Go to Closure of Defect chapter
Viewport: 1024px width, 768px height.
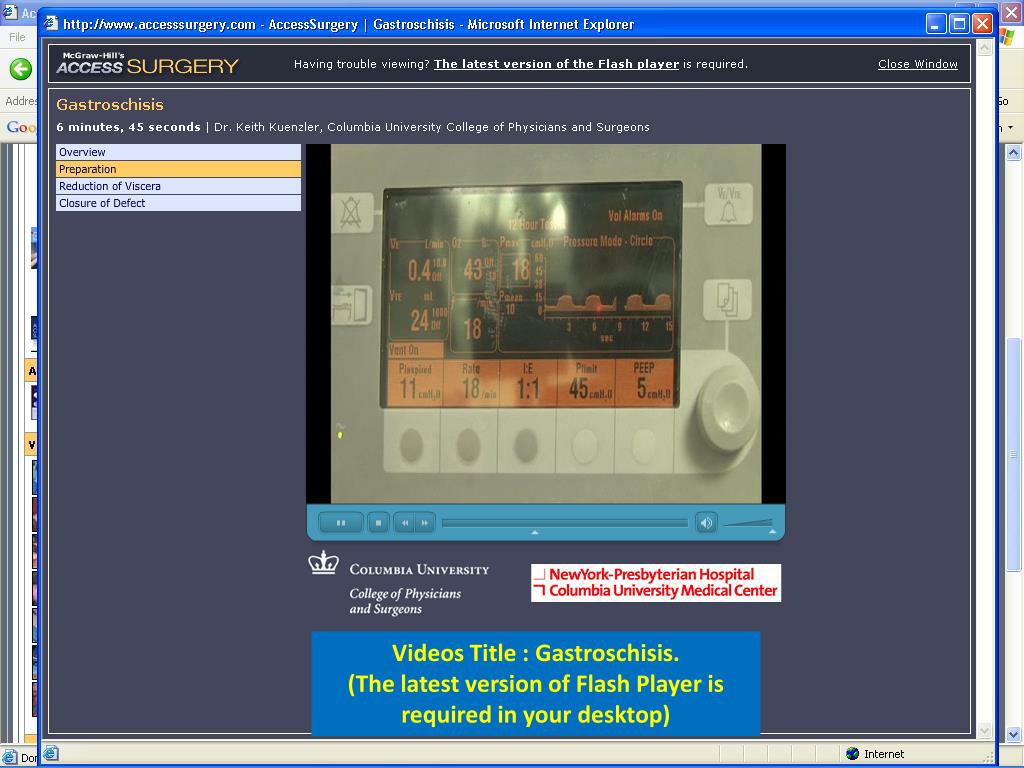(178, 203)
